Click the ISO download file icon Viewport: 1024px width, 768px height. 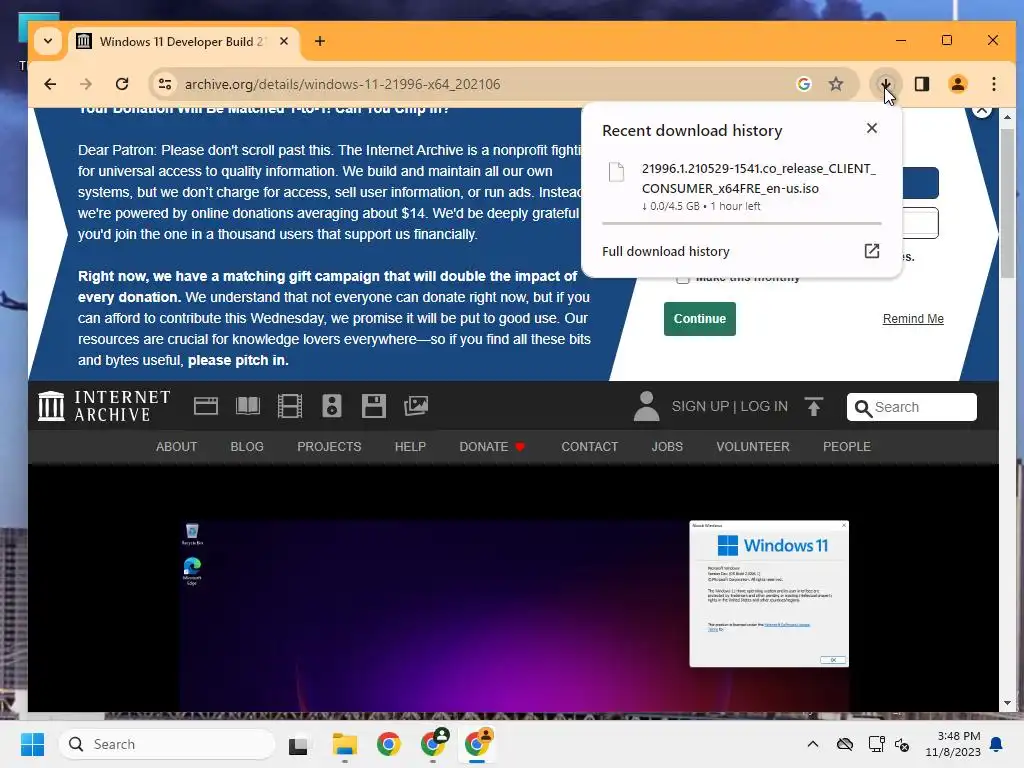click(x=616, y=172)
